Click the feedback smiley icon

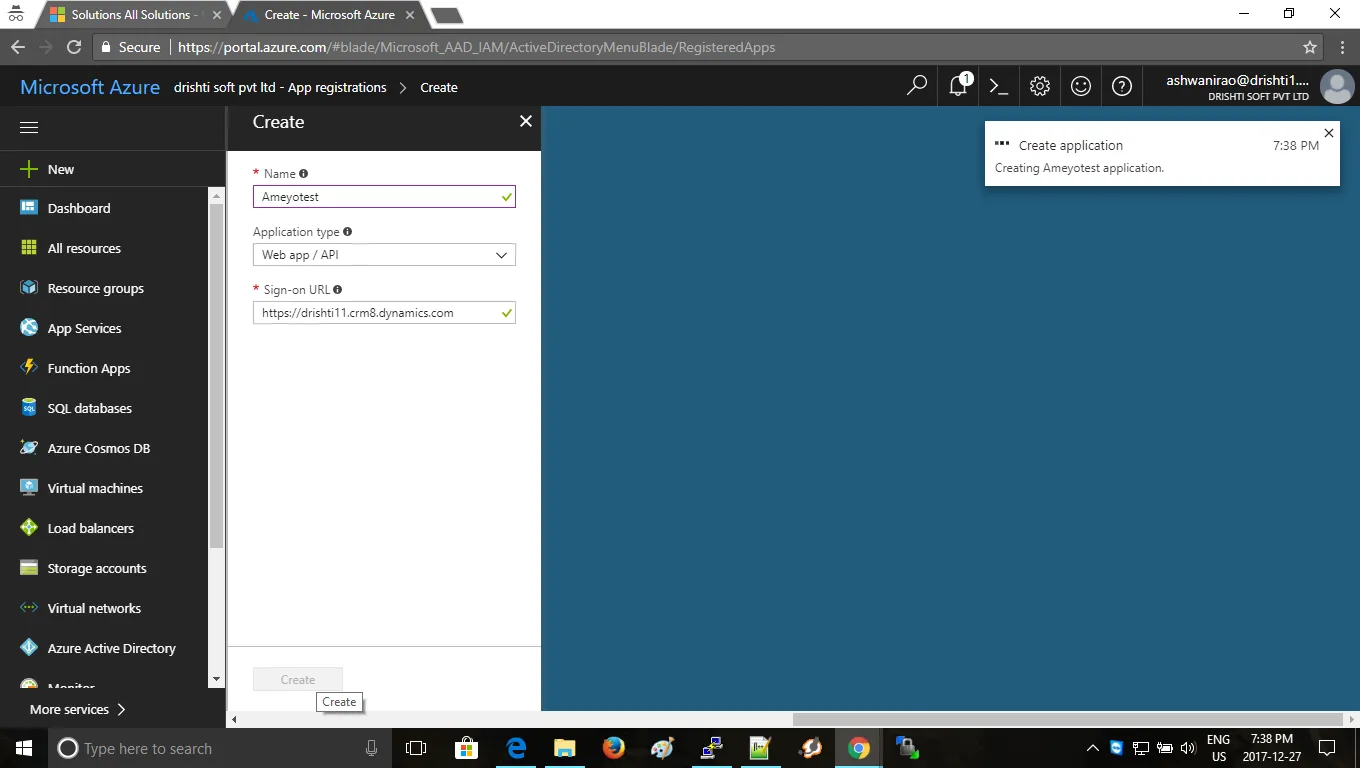click(1081, 86)
